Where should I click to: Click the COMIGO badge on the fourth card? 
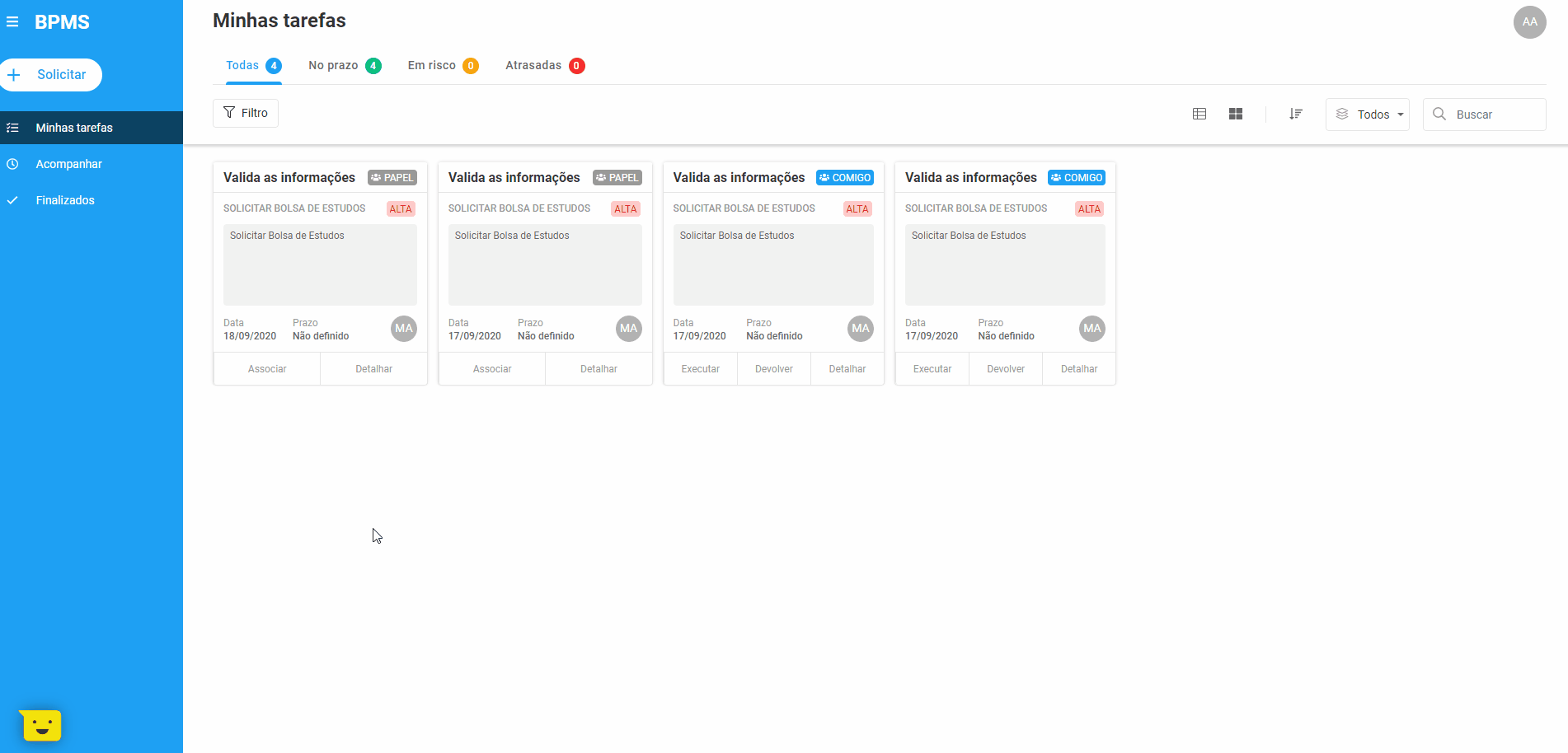(1077, 178)
